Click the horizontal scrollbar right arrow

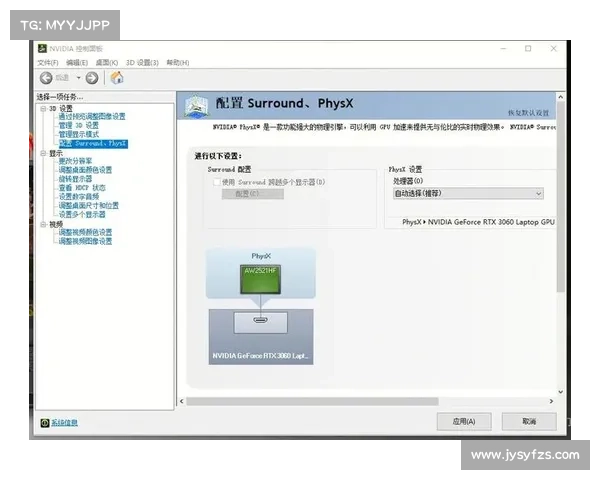click(x=551, y=401)
